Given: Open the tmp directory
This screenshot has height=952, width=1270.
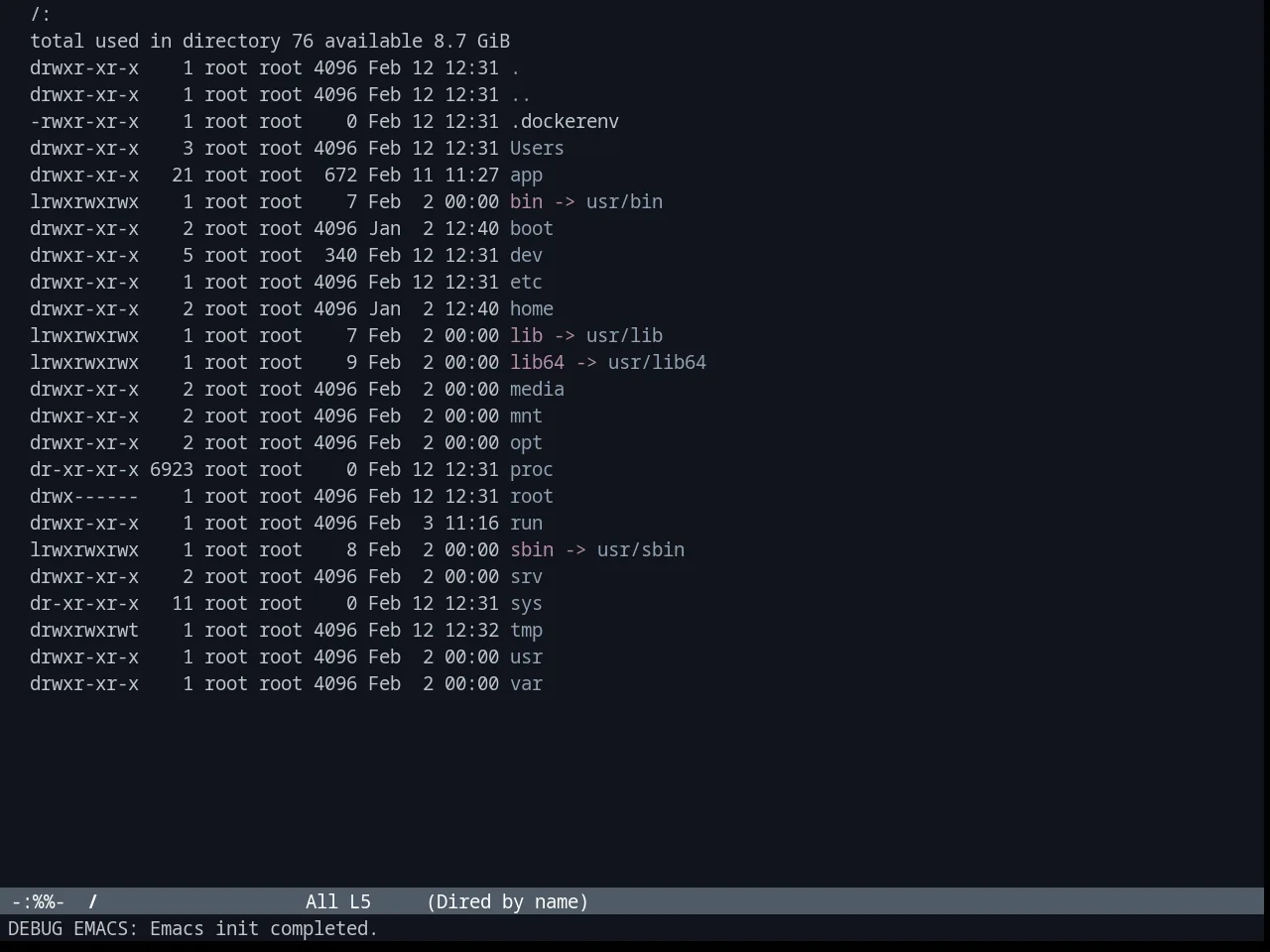Looking at the screenshot, I should [526, 630].
